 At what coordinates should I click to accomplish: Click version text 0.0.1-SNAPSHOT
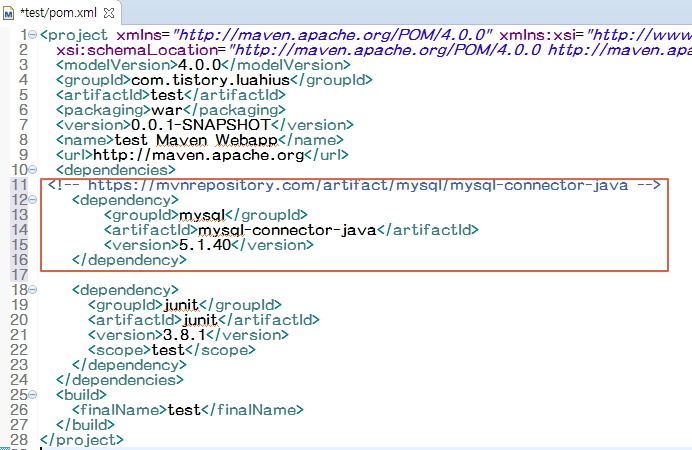(201, 125)
